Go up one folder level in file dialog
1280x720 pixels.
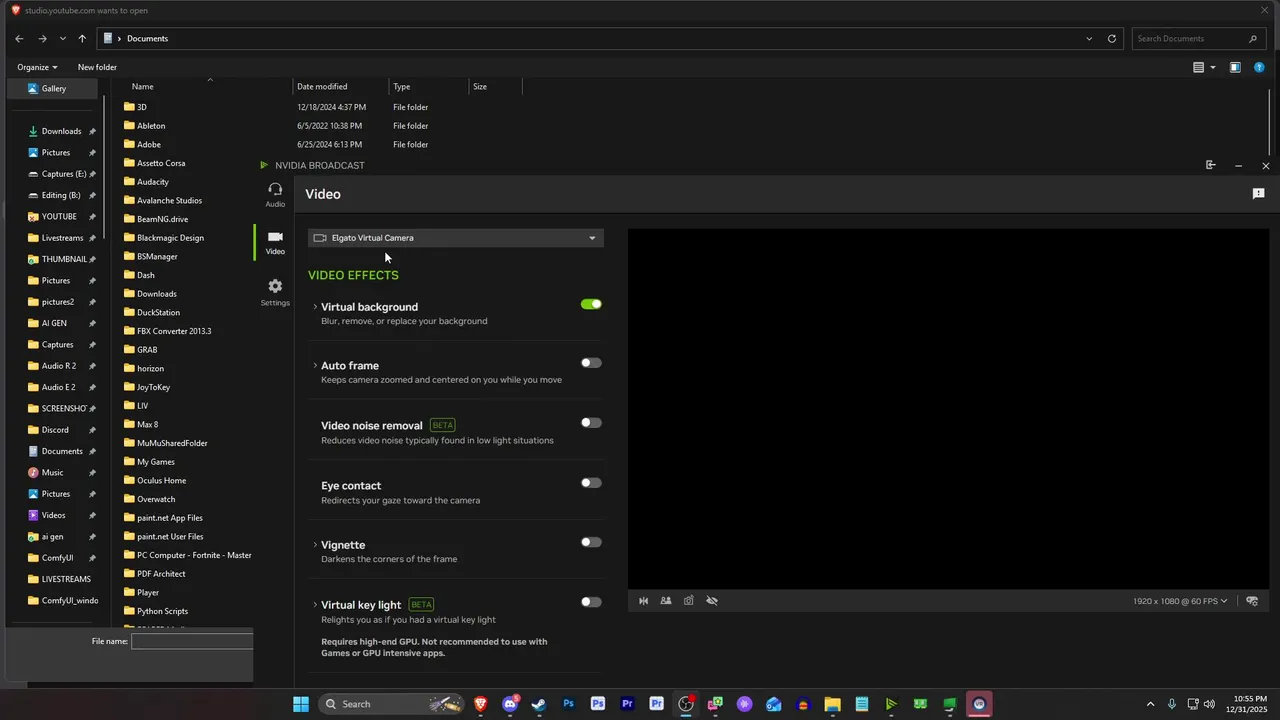[x=82, y=39]
